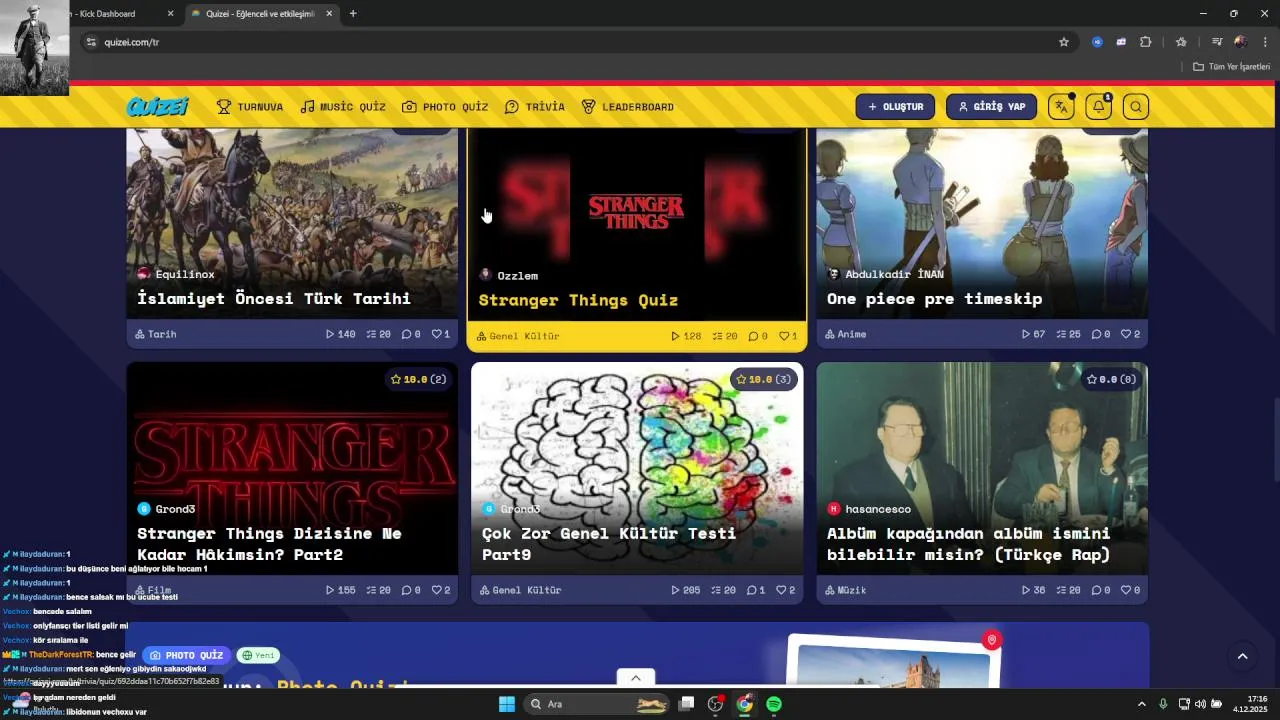Screen dimensions: 1280x720
Task: Open the site language translation icon
Action: pyautogui.click(x=1061, y=107)
